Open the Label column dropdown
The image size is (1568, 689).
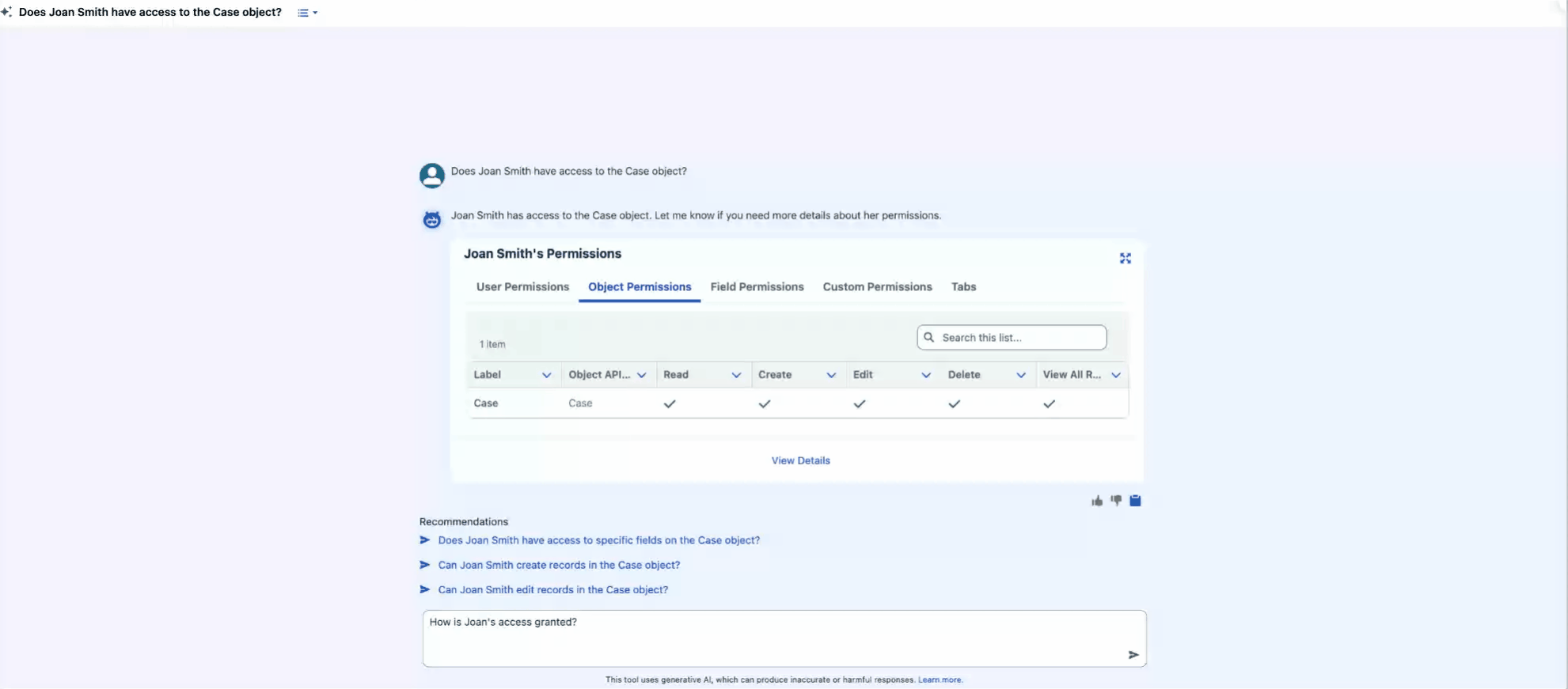(546, 375)
